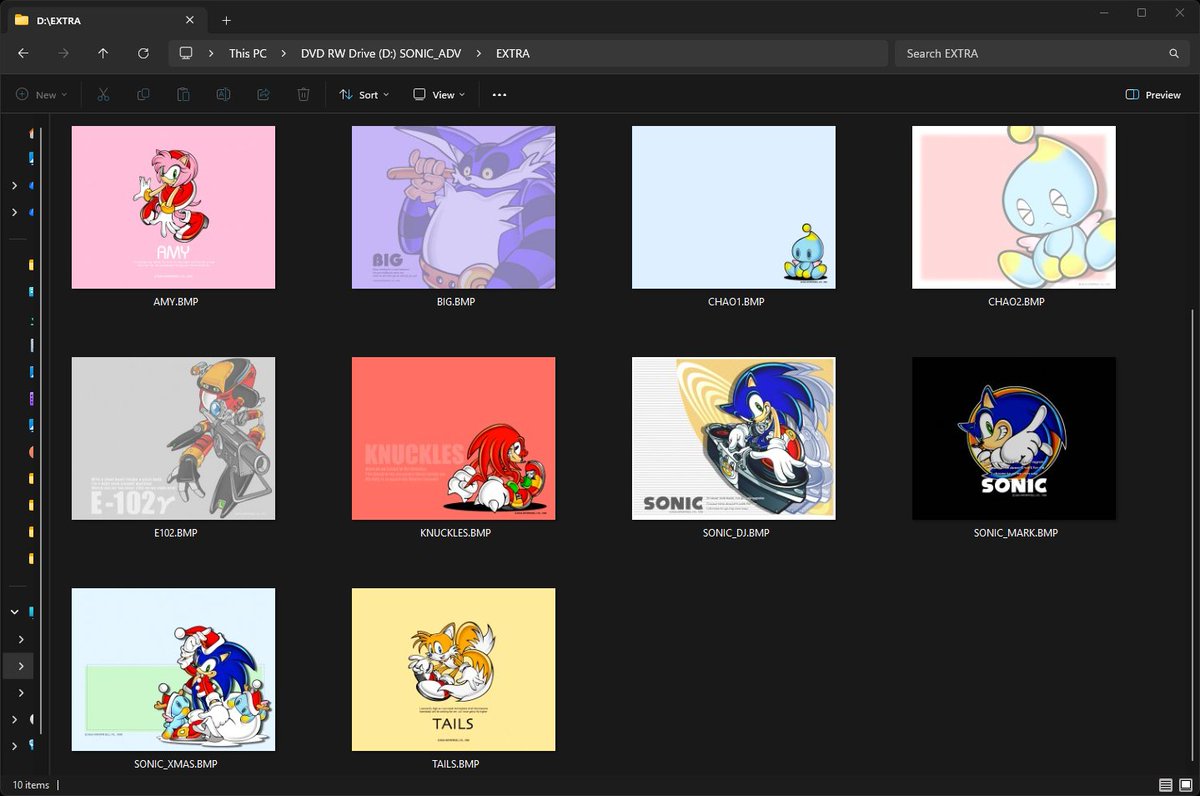Image resolution: width=1200 pixels, height=796 pixels.
Task: Click the SONIC_DJ.BMP file name
Action: pyautogui.click(x=735, y=533)
